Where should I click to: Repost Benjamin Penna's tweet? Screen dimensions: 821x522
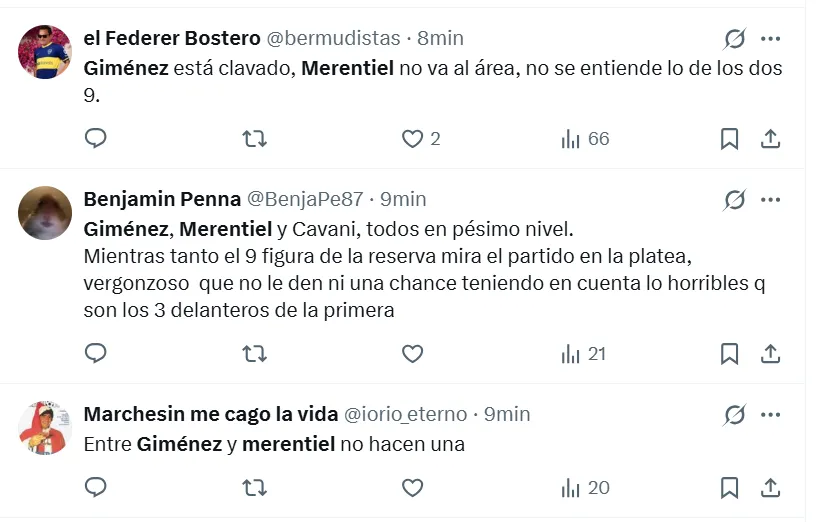coord(254,353)
